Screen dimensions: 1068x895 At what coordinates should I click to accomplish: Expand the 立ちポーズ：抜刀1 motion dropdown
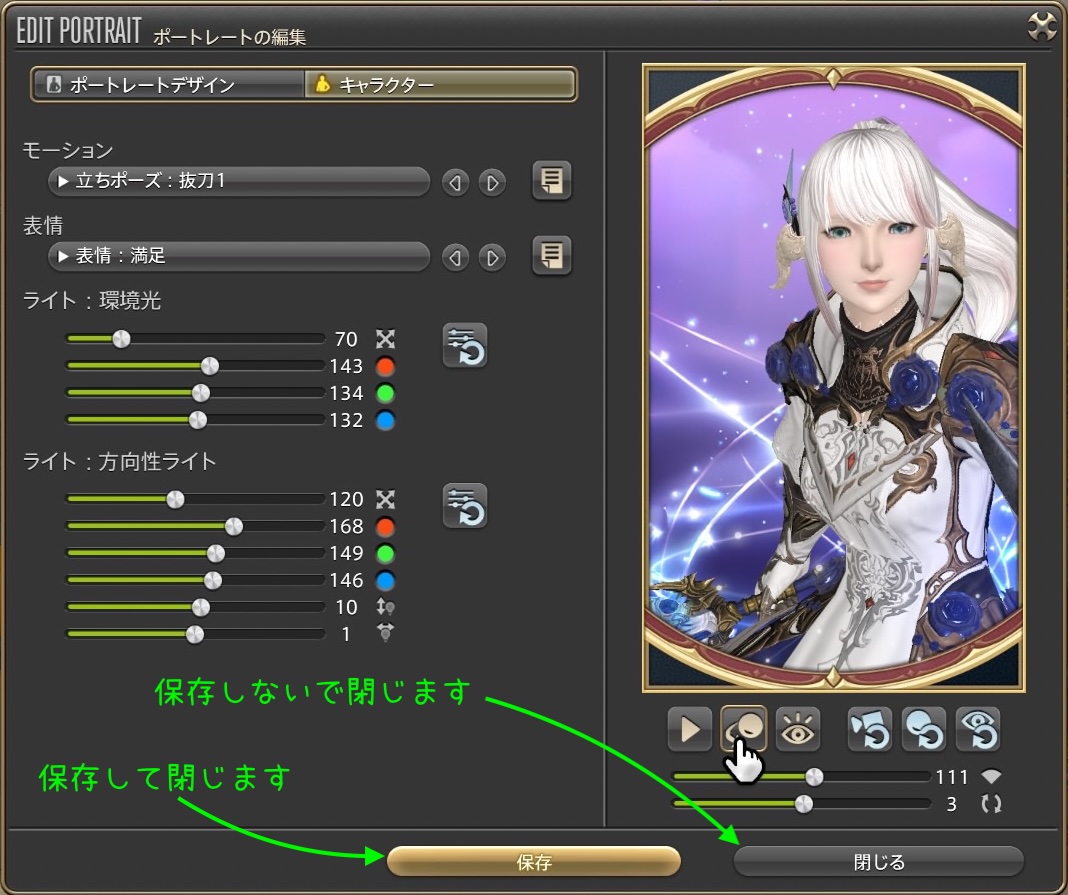pyautogui.click(x=238, y=181)
